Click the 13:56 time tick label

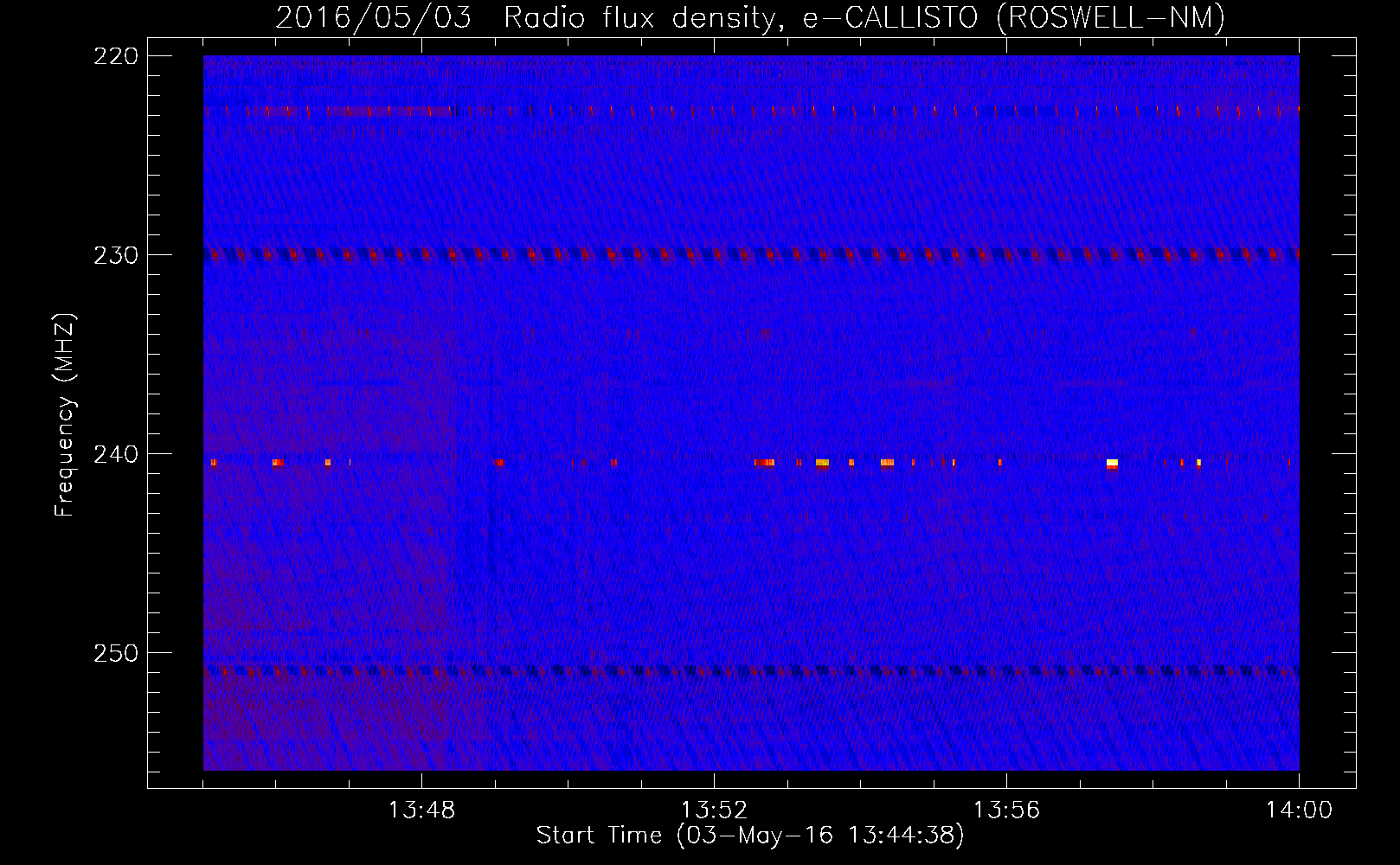coord(1006,811)
